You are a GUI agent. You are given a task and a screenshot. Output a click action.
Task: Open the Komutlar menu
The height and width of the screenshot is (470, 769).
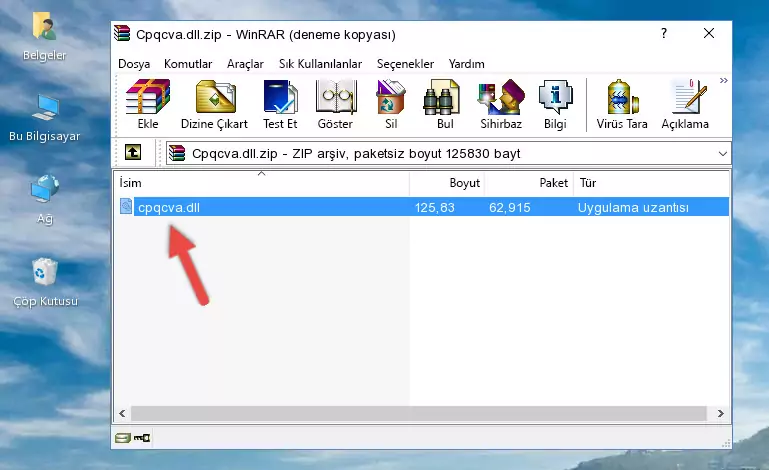point(188,64)
